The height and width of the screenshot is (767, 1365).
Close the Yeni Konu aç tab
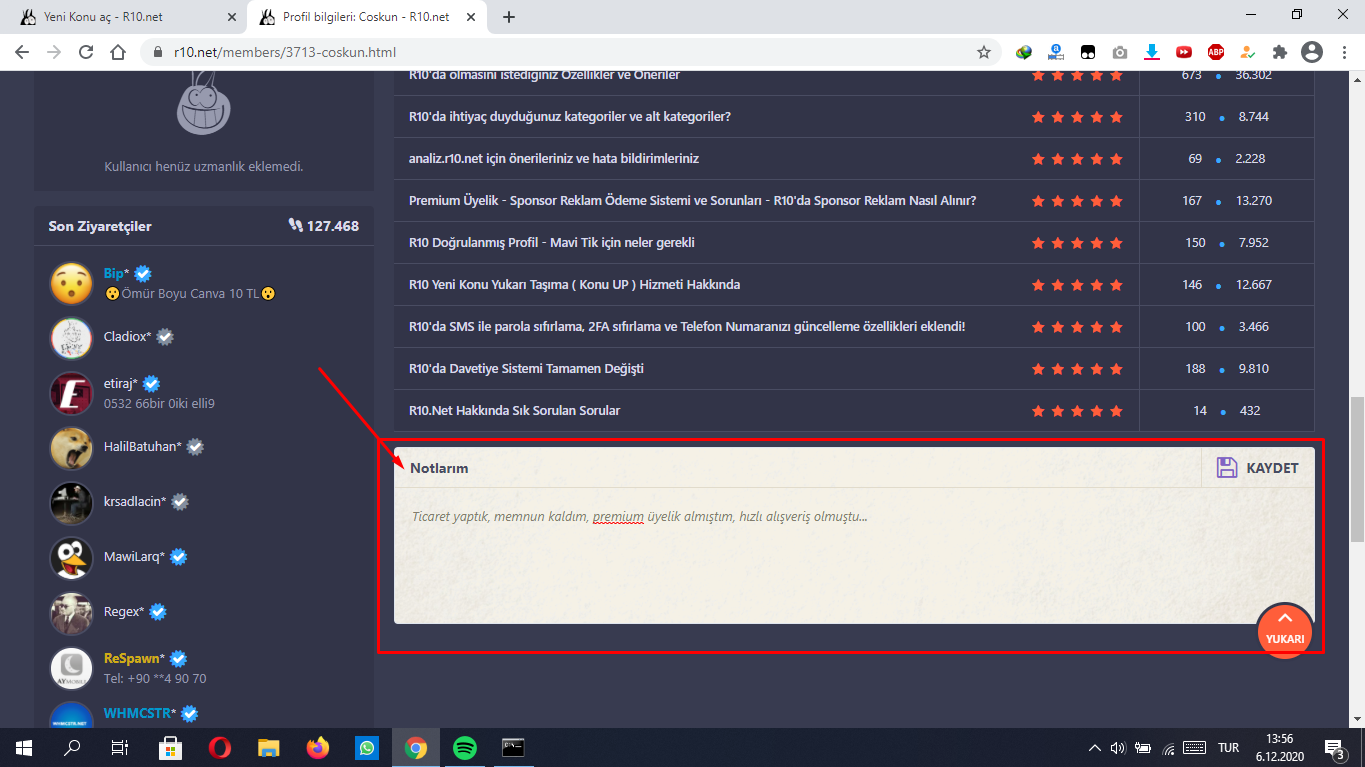(x=232, y=17)
